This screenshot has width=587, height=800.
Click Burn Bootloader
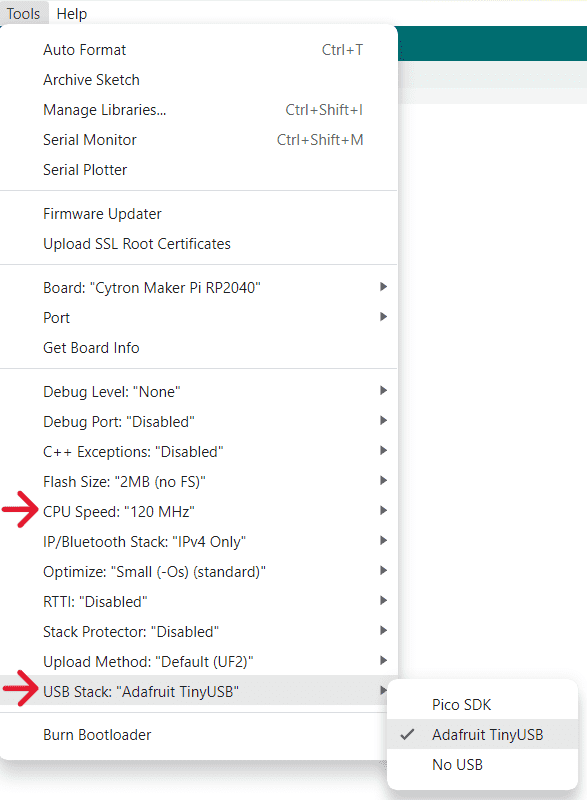click(x=198, y=735)
